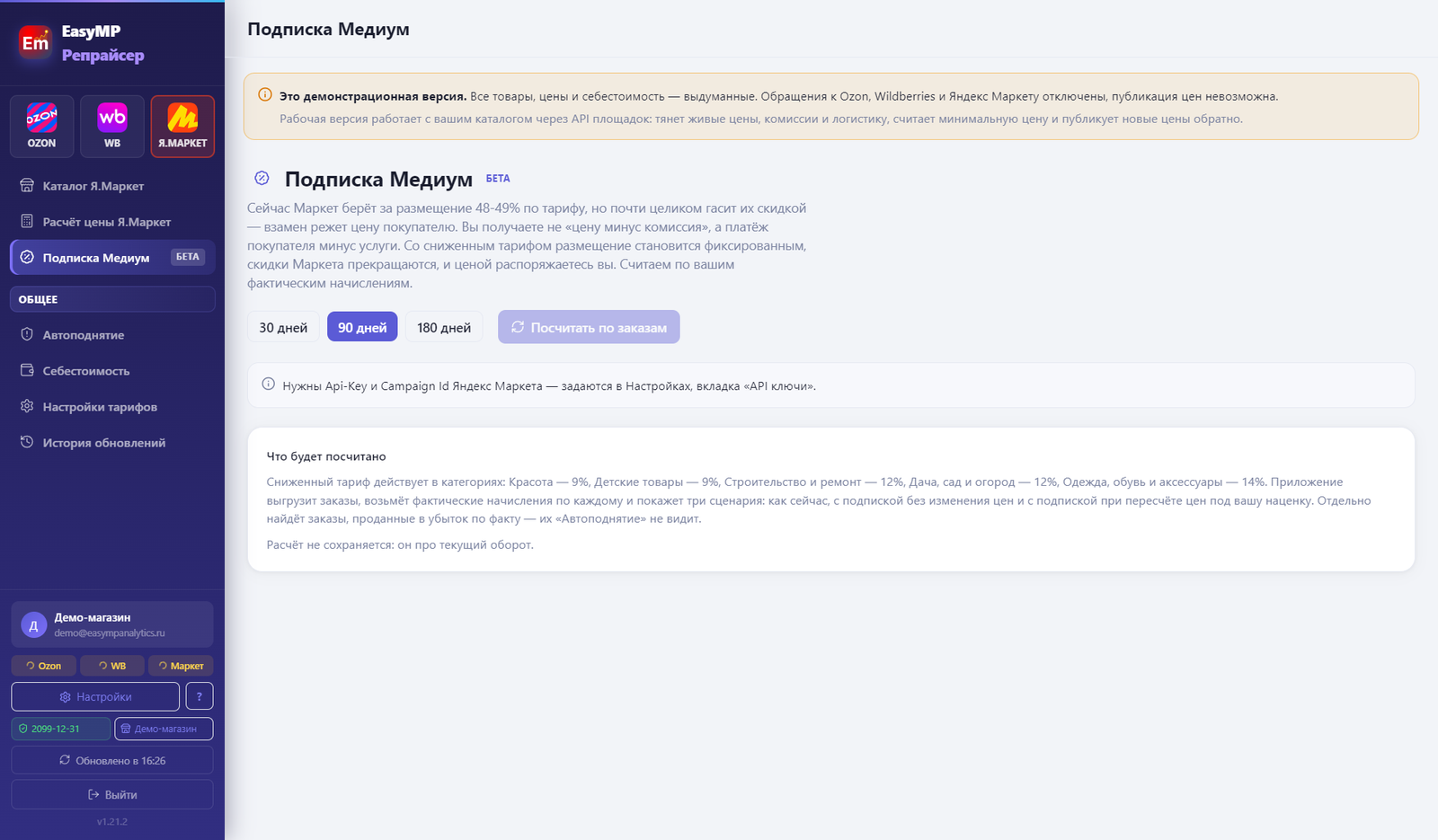
Task: Open Расчёт цены Я.Маркет page
Action: (112, 222)
